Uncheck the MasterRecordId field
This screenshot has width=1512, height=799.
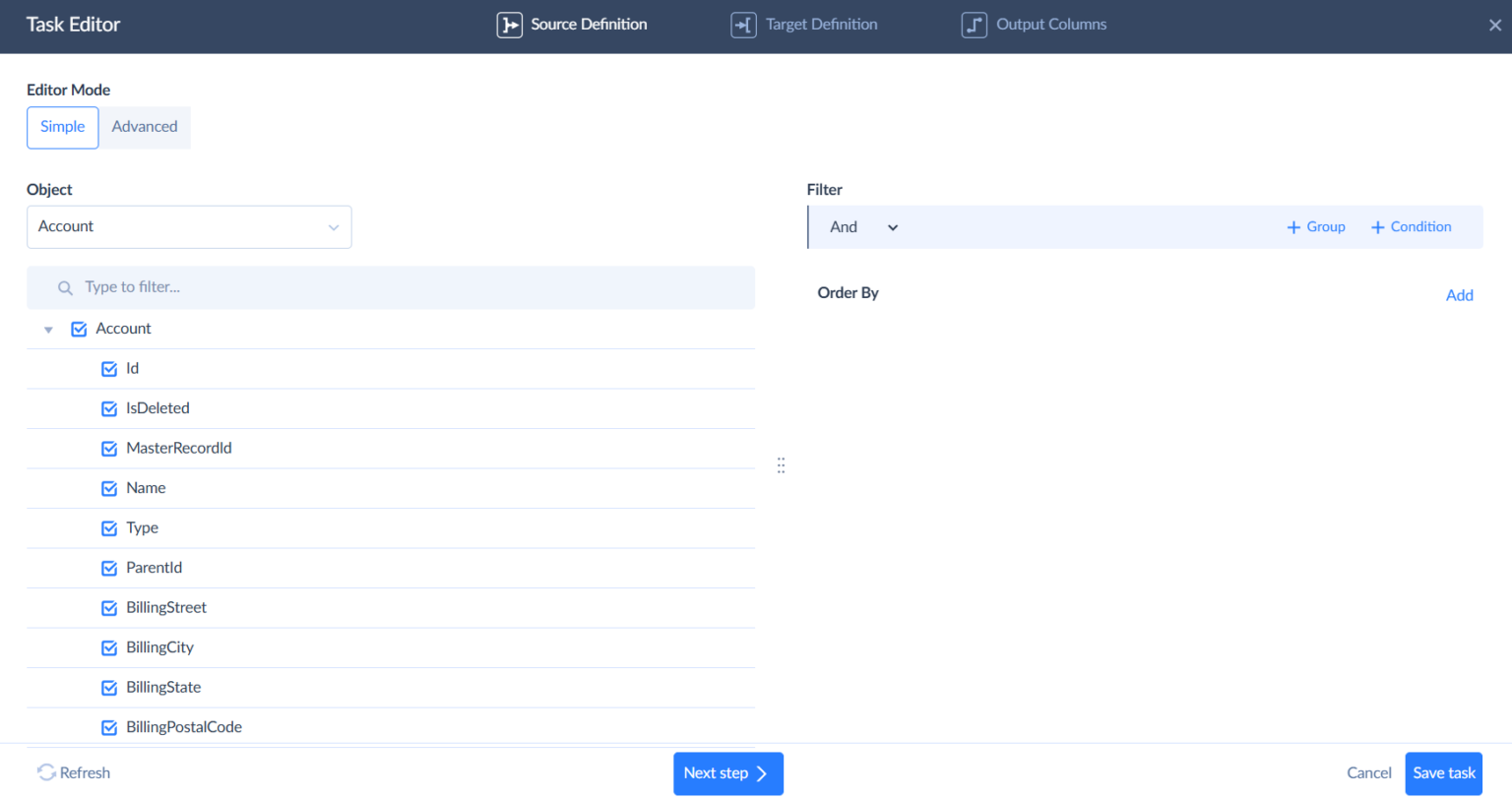click(x=109, y=448)
